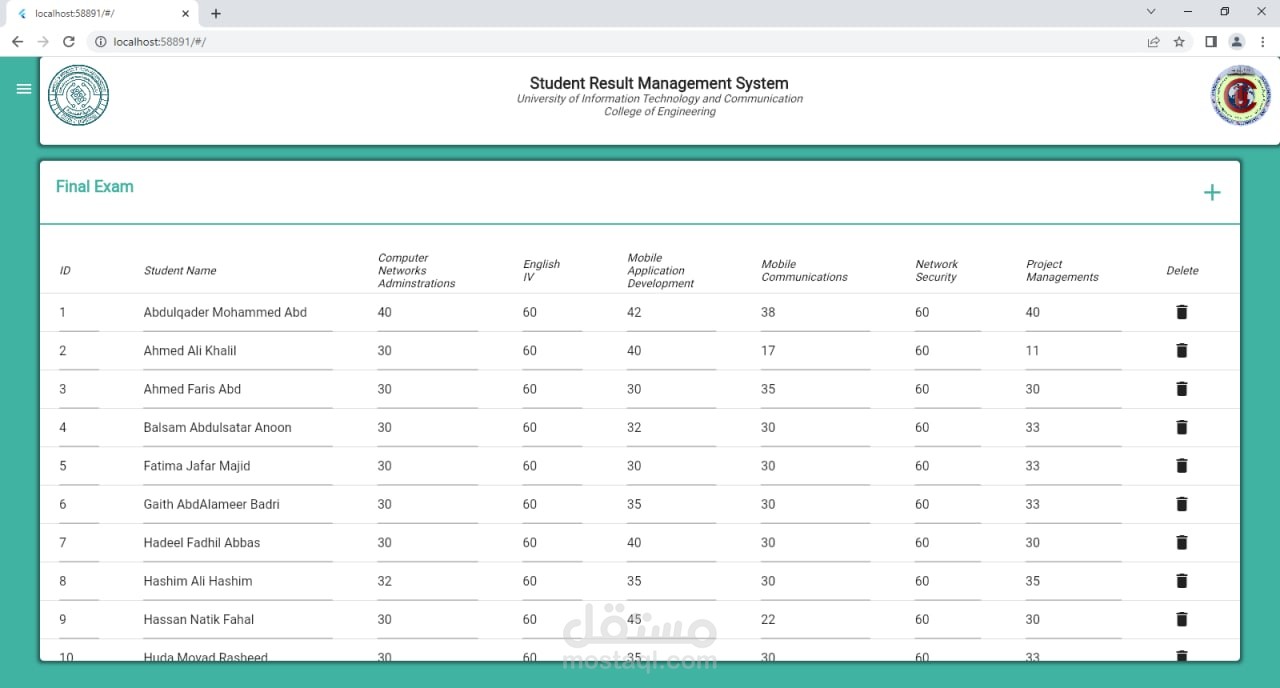Click the address bar URL field
The image size is (1280, 688).
[600, 42]
